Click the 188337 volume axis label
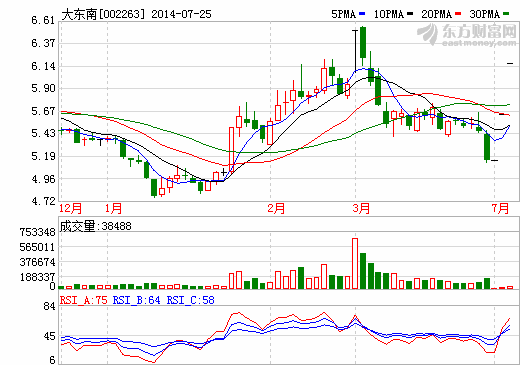 (x=37, y=277)
